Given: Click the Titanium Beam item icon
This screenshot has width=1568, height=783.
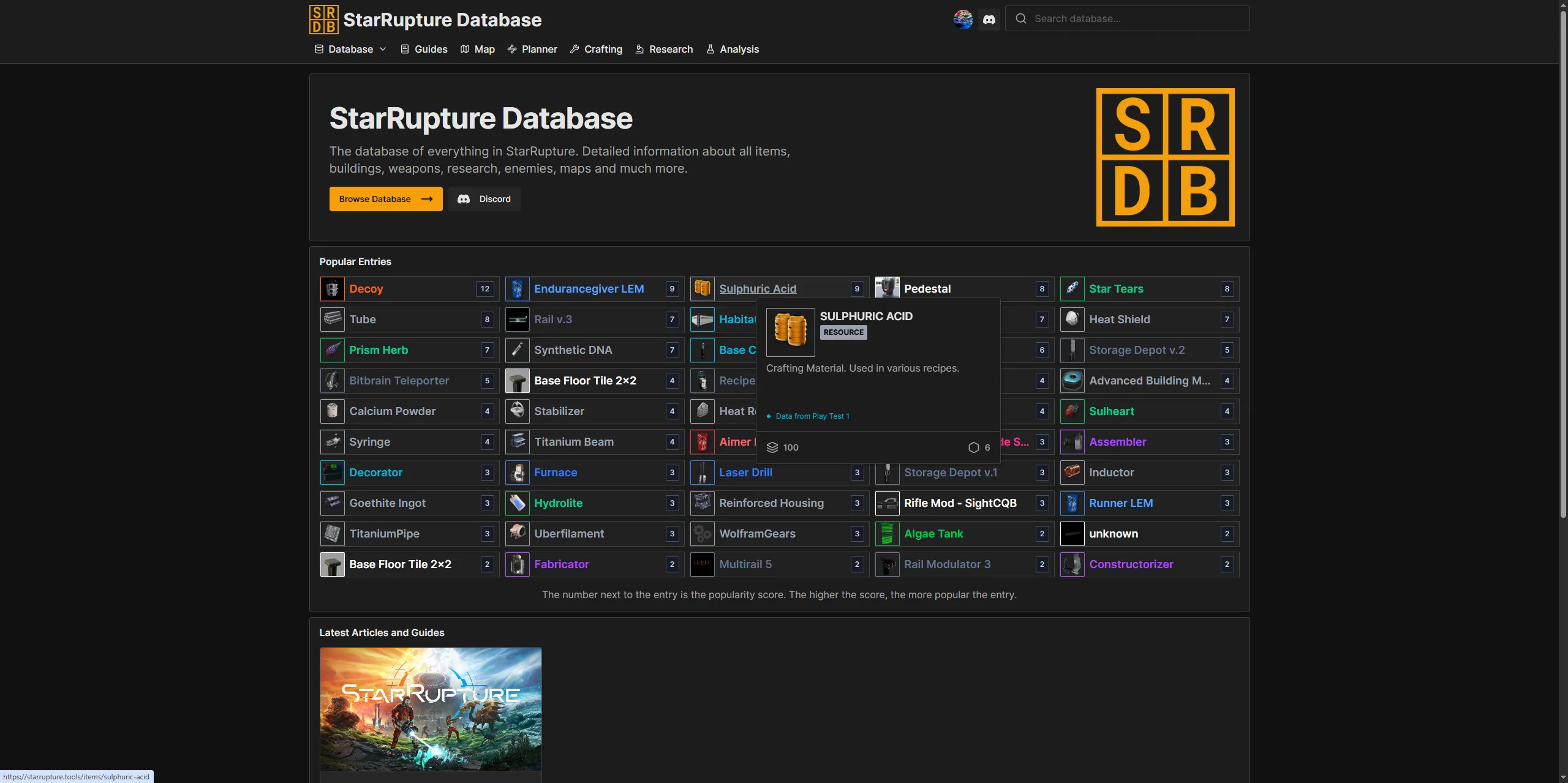Looking at the screenshot, I should 518,442.
